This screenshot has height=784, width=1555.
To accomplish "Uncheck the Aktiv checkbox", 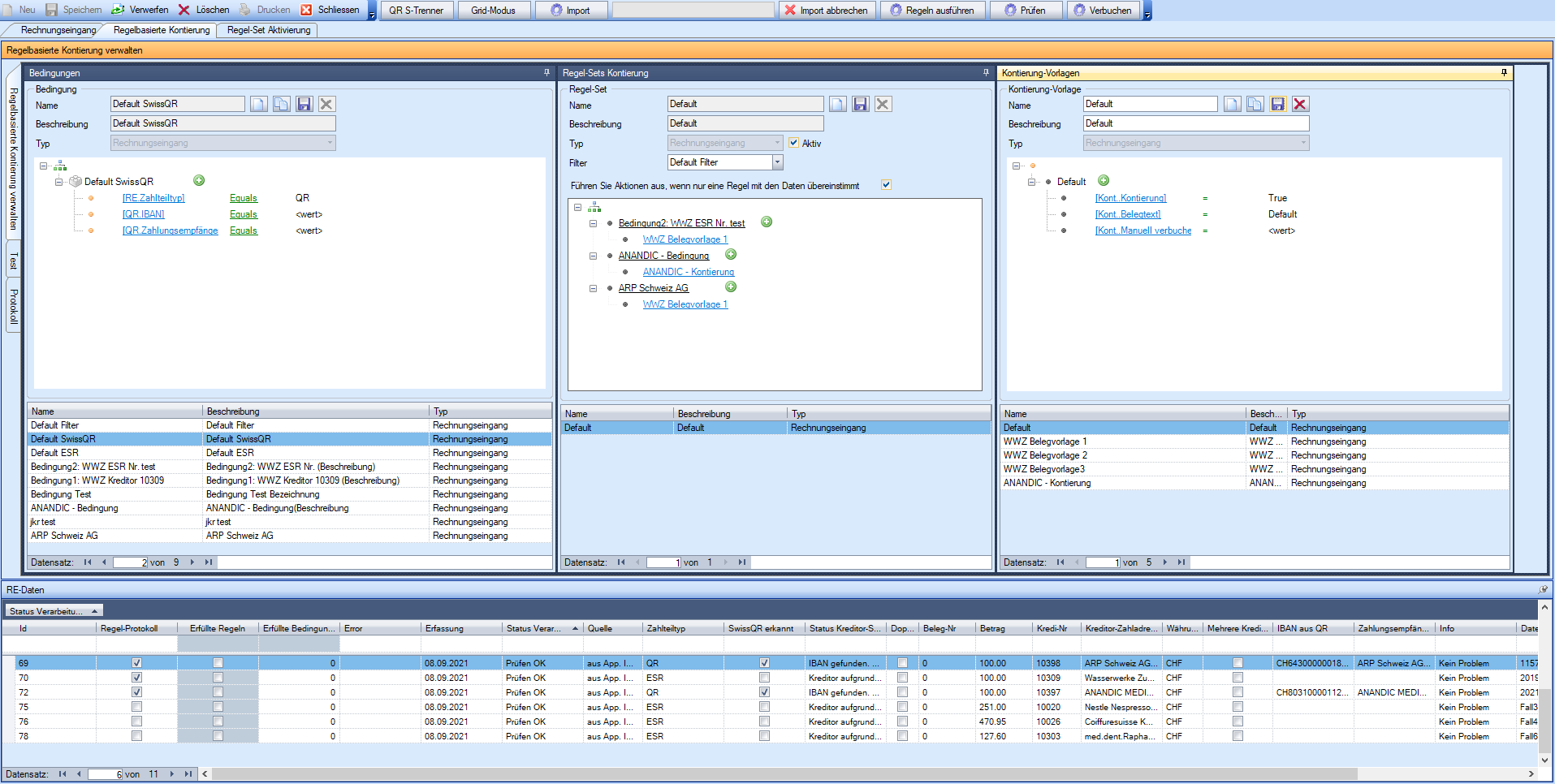I will pos(794,143).
